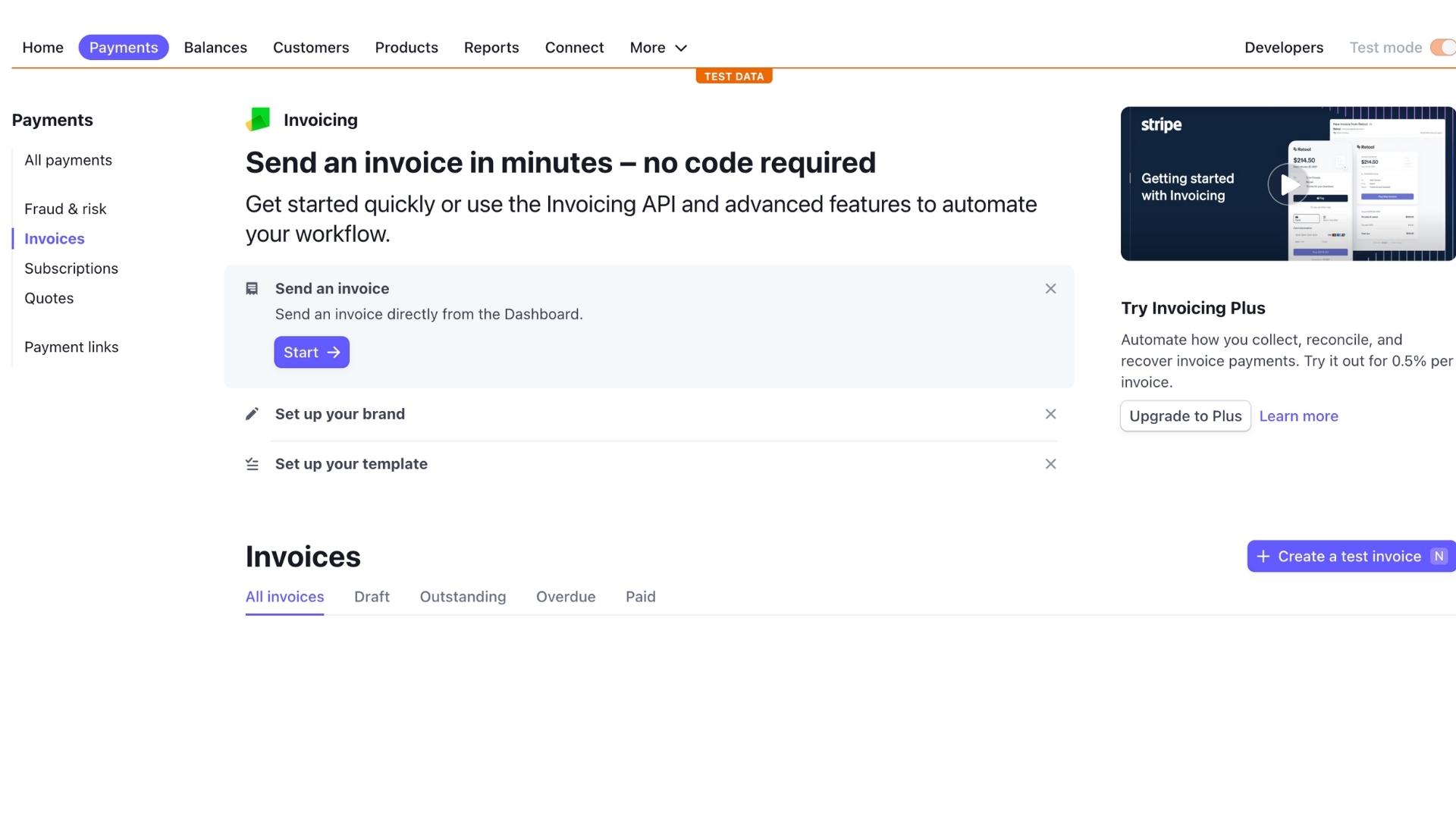This screenshot has width=1456, height=819.
Task: Click the Send an invoice icon
Action: (x=252, y=288)
